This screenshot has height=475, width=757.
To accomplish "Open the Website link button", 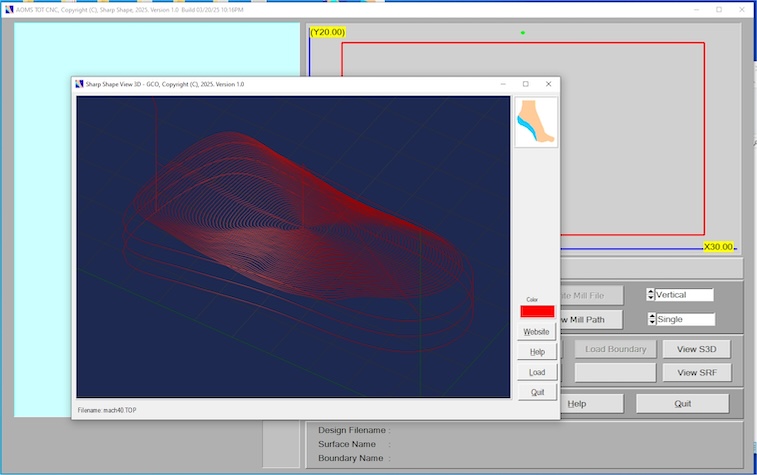I will 536,332.
